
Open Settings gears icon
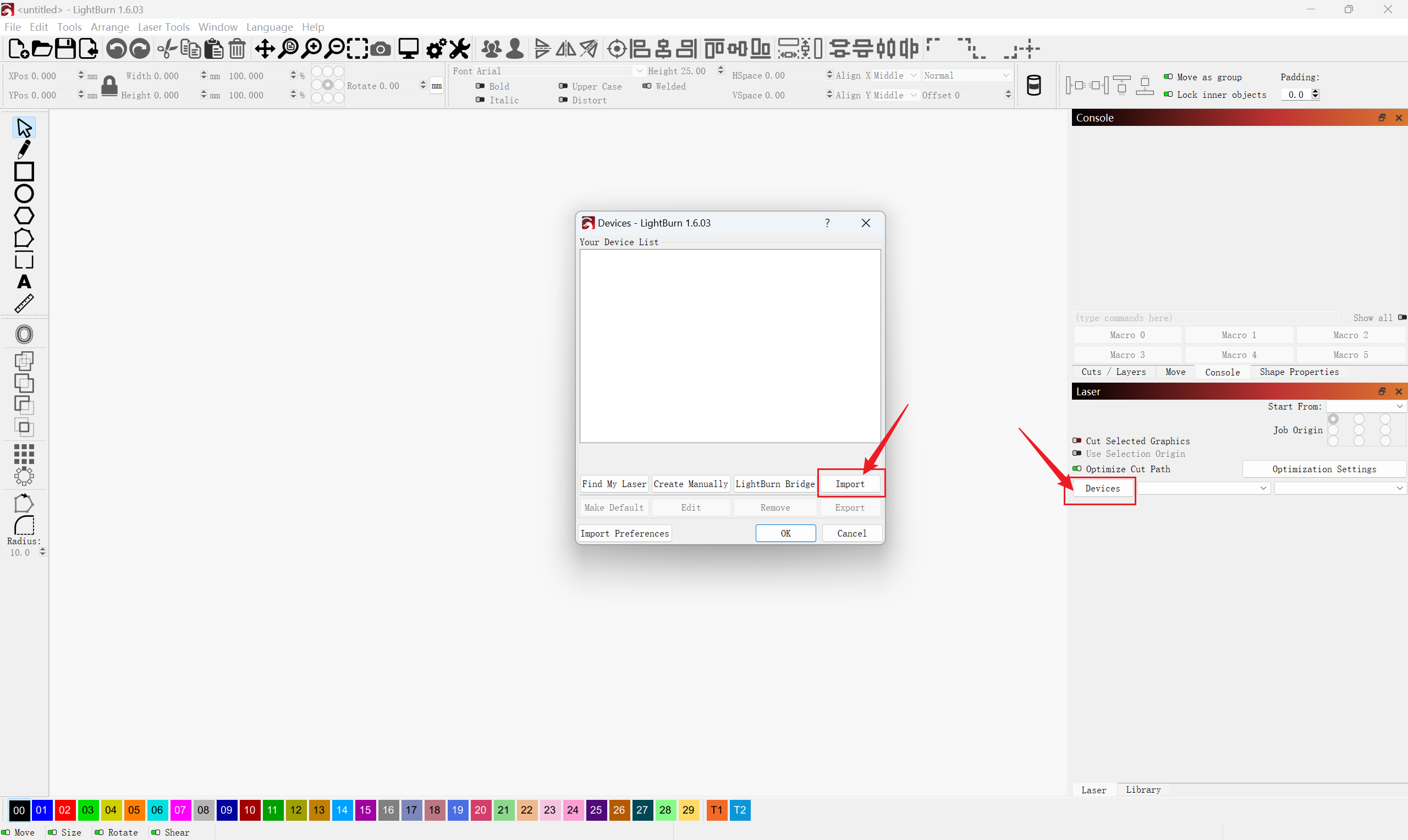[437, 49]
